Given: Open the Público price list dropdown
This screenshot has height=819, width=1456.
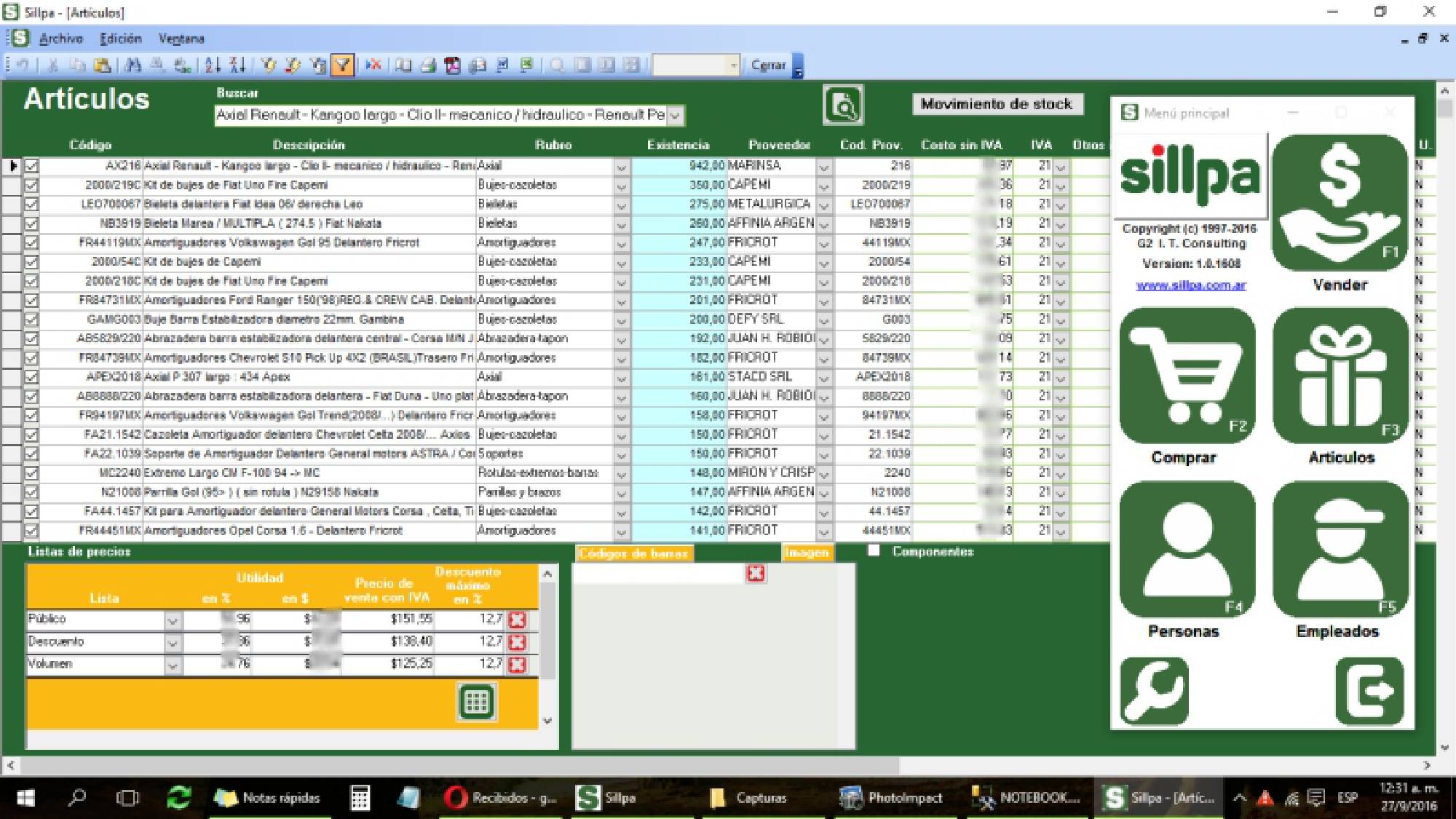Looking at the screenshot, I should pyautogui.click(x=173, y=620).
